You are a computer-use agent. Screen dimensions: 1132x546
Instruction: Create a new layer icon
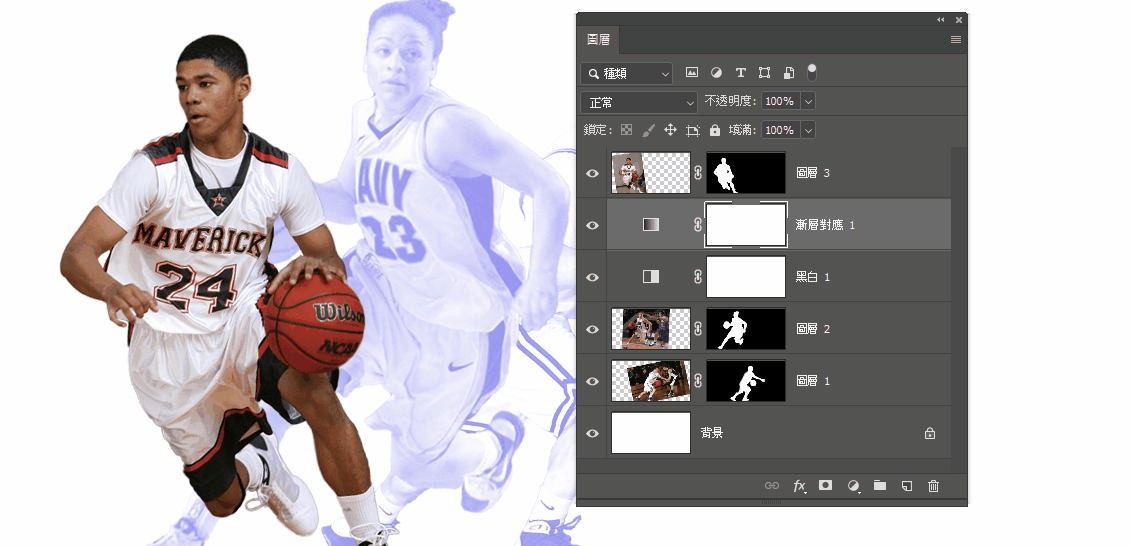click(907, 485)
